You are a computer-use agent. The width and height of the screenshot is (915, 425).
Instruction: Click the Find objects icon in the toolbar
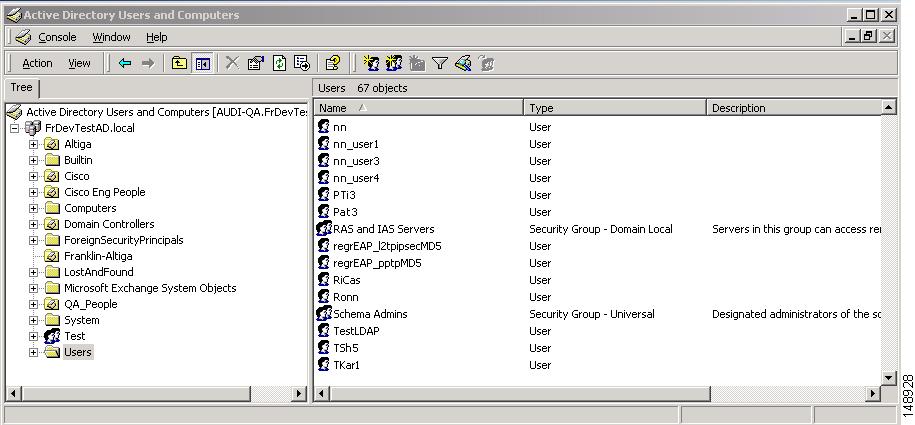(x=463, y=63)
